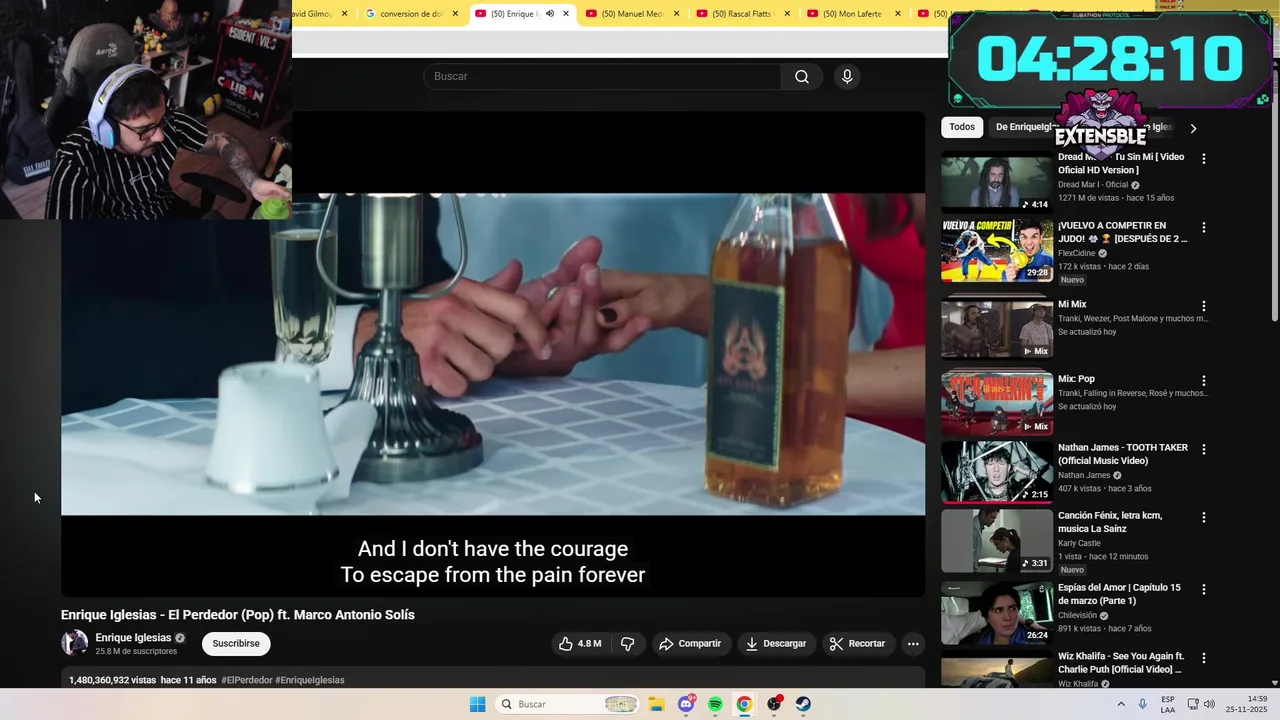1280x720 pixels.
Task: Close the conversion de dol Google tab
Action: (455, 14)
